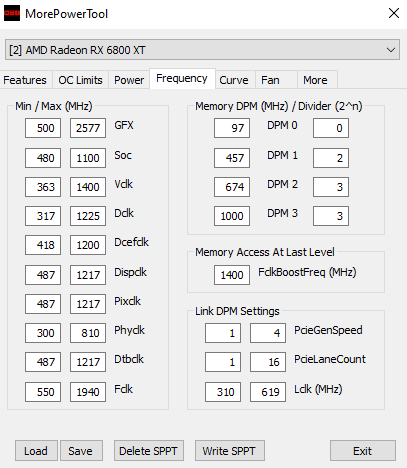Expand the GPU selection dropdown arrow
Screen dimensions: 407x468
(x=391, y=50)
